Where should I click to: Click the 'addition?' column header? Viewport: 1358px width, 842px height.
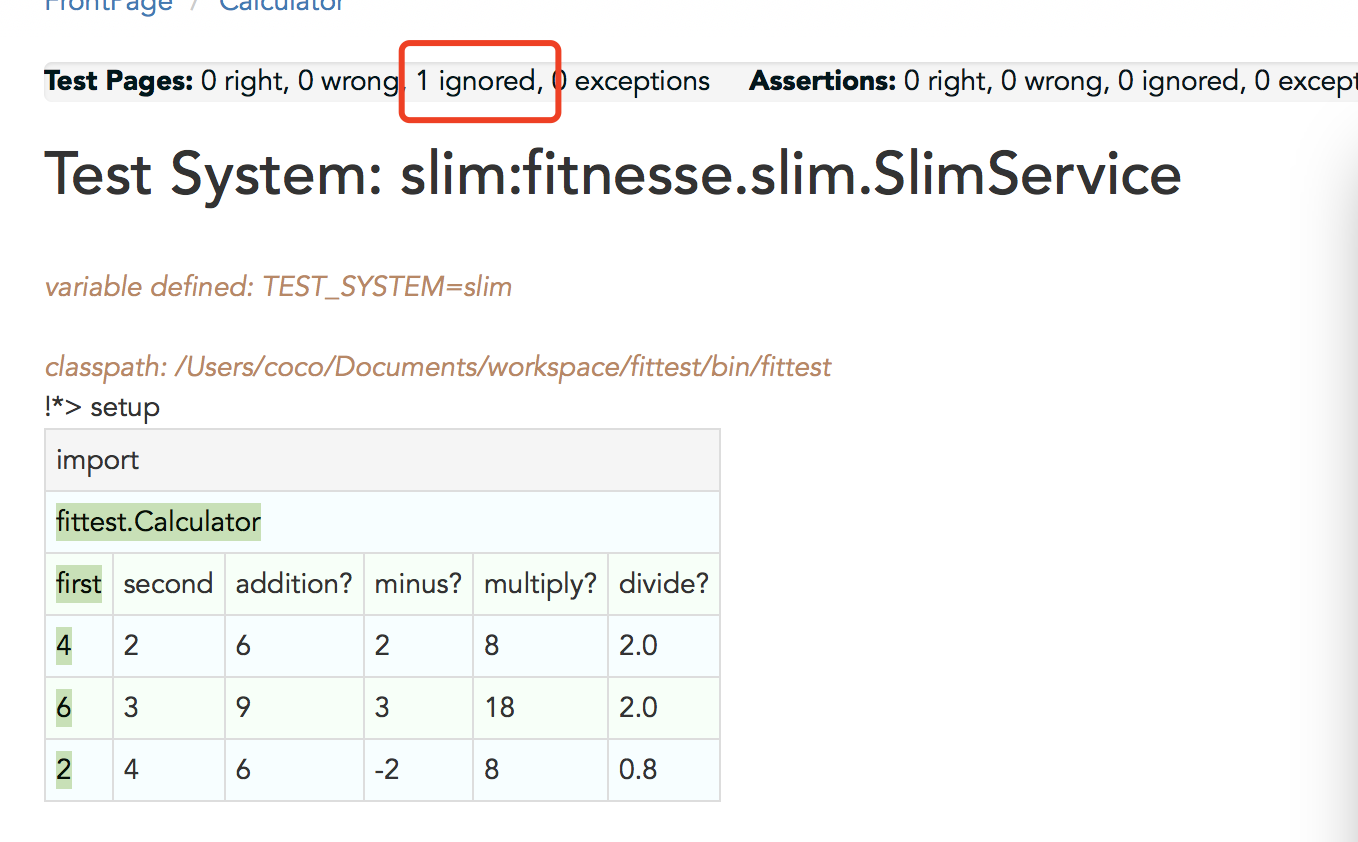pos(294,584)
